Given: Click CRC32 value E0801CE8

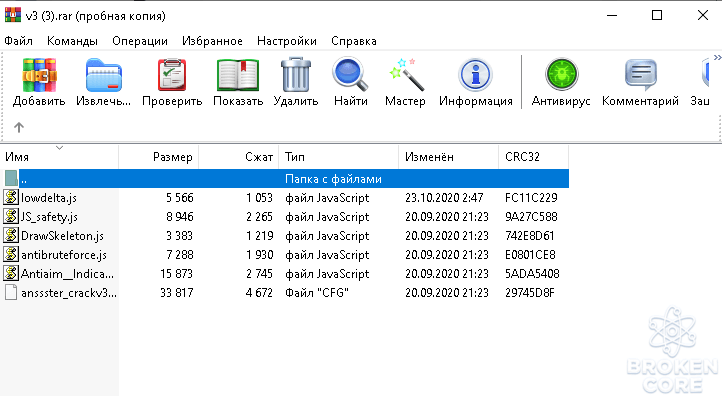Looking at the screenshot, I should pos(530,255).
